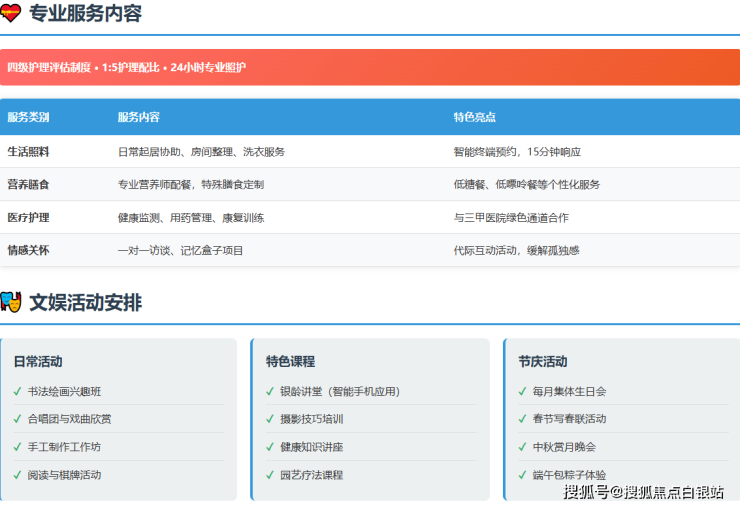
Task: Select the 服务类别 column header
Action: (x=28, y=117)
